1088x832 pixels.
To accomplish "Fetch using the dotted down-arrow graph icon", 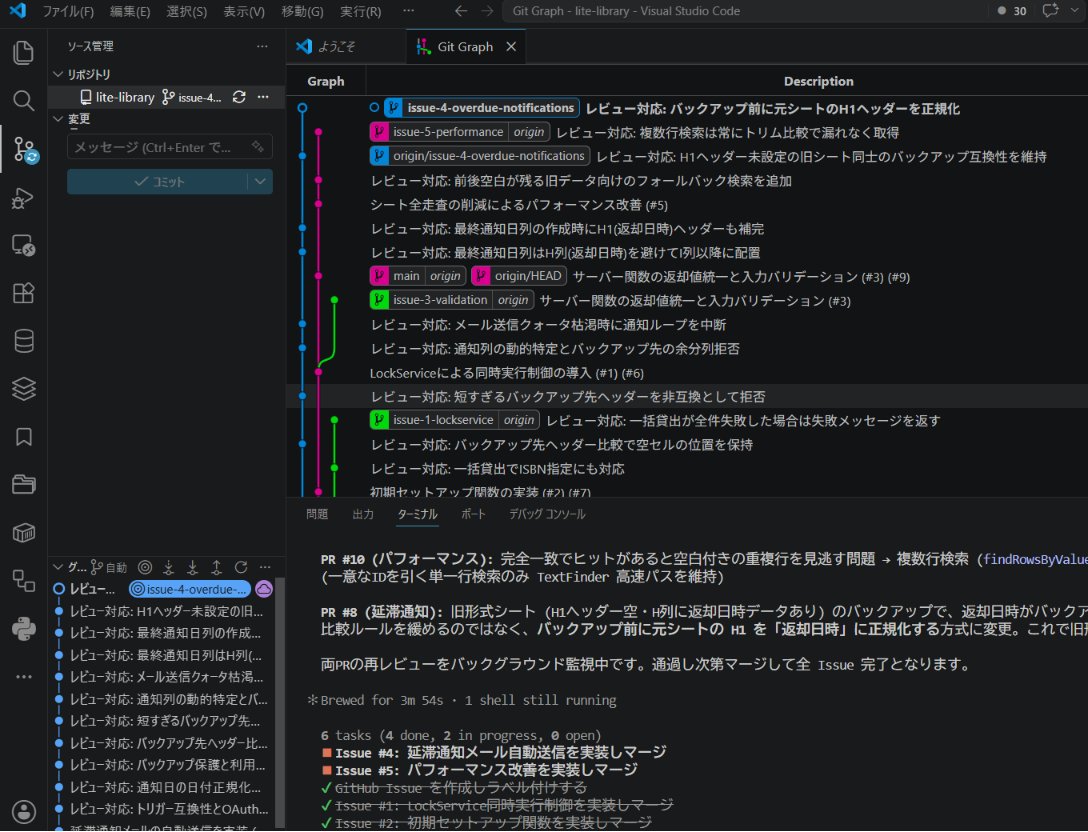I will (x=169, y=568).
